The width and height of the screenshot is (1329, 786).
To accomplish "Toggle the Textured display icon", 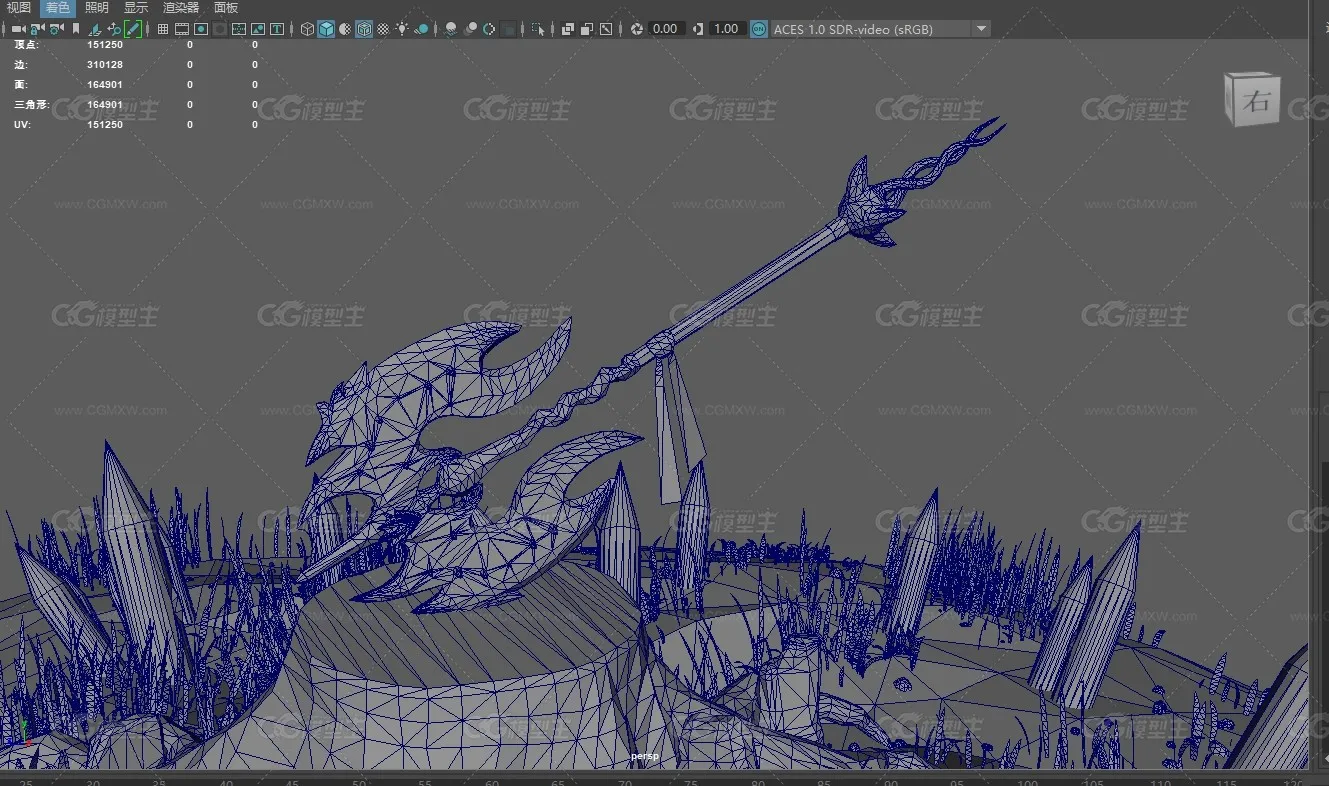I will [x=383, y=29].
